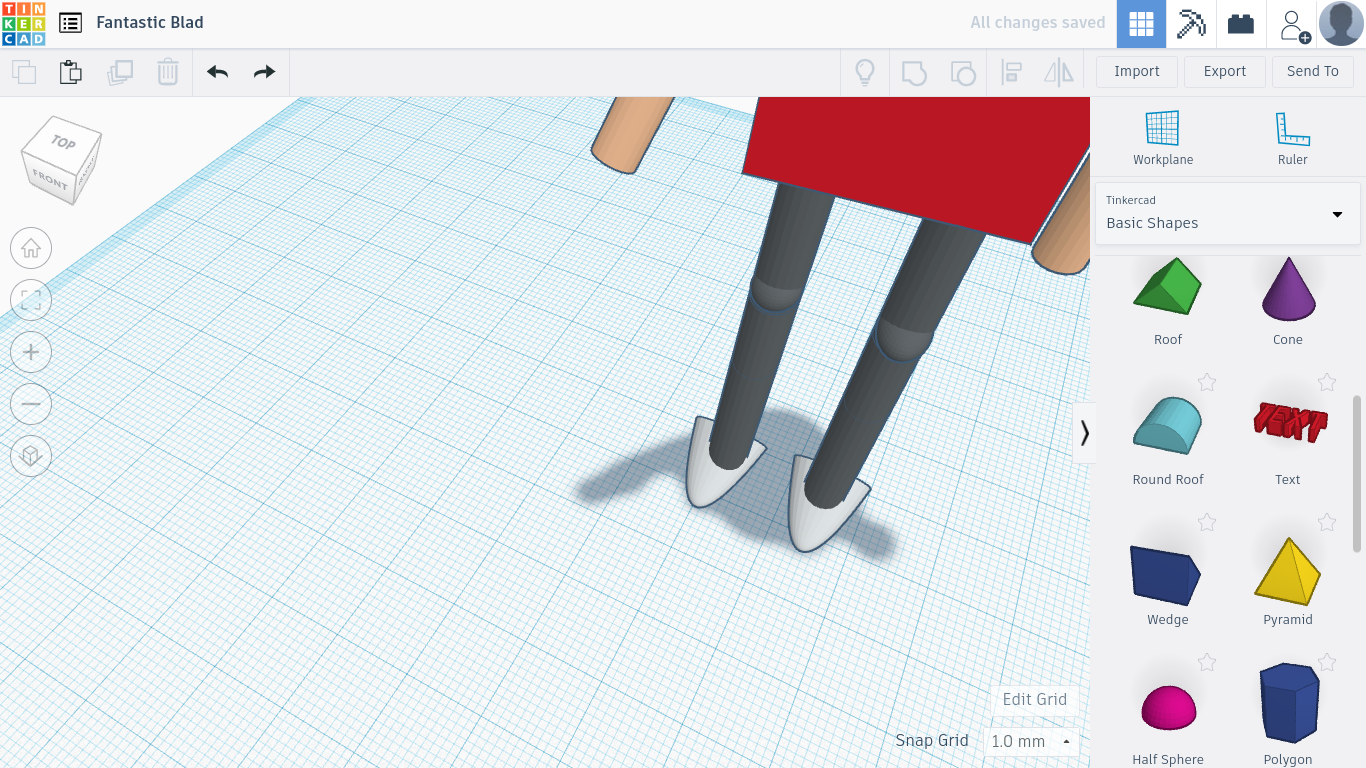Click the Paste toolbar icon
This screenshot has width=1366, height=768.
(x=70, y=72)
